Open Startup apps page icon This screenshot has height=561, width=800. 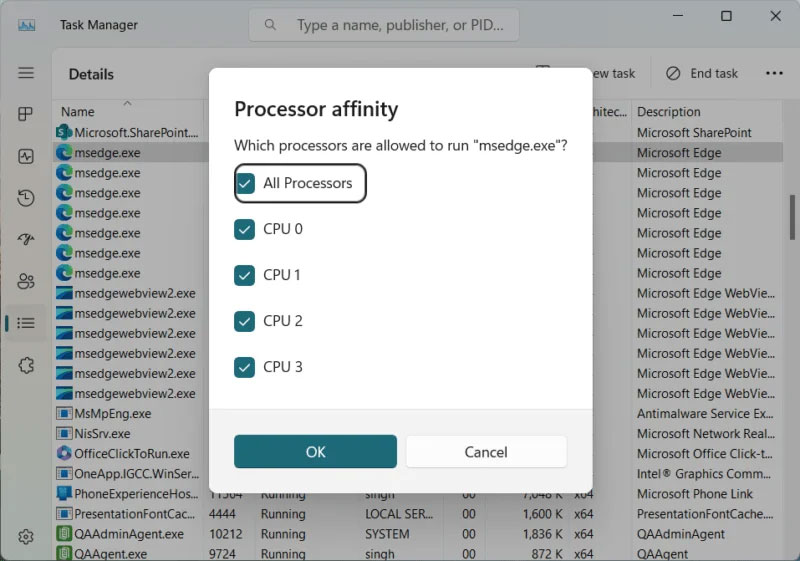point(26,239)
